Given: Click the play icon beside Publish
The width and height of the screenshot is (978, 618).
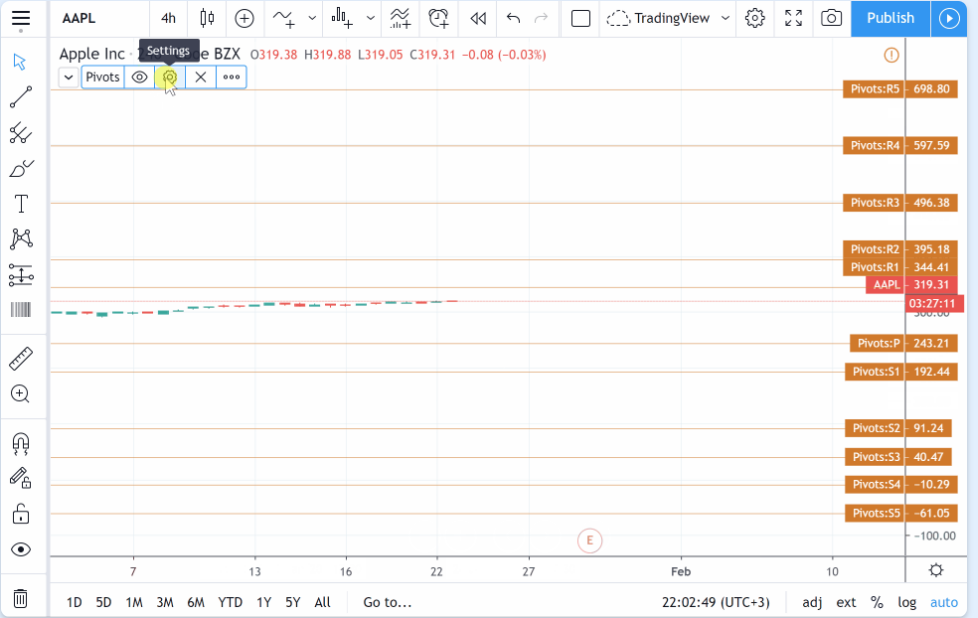Looking at the screenshot, I should point(949,18).
